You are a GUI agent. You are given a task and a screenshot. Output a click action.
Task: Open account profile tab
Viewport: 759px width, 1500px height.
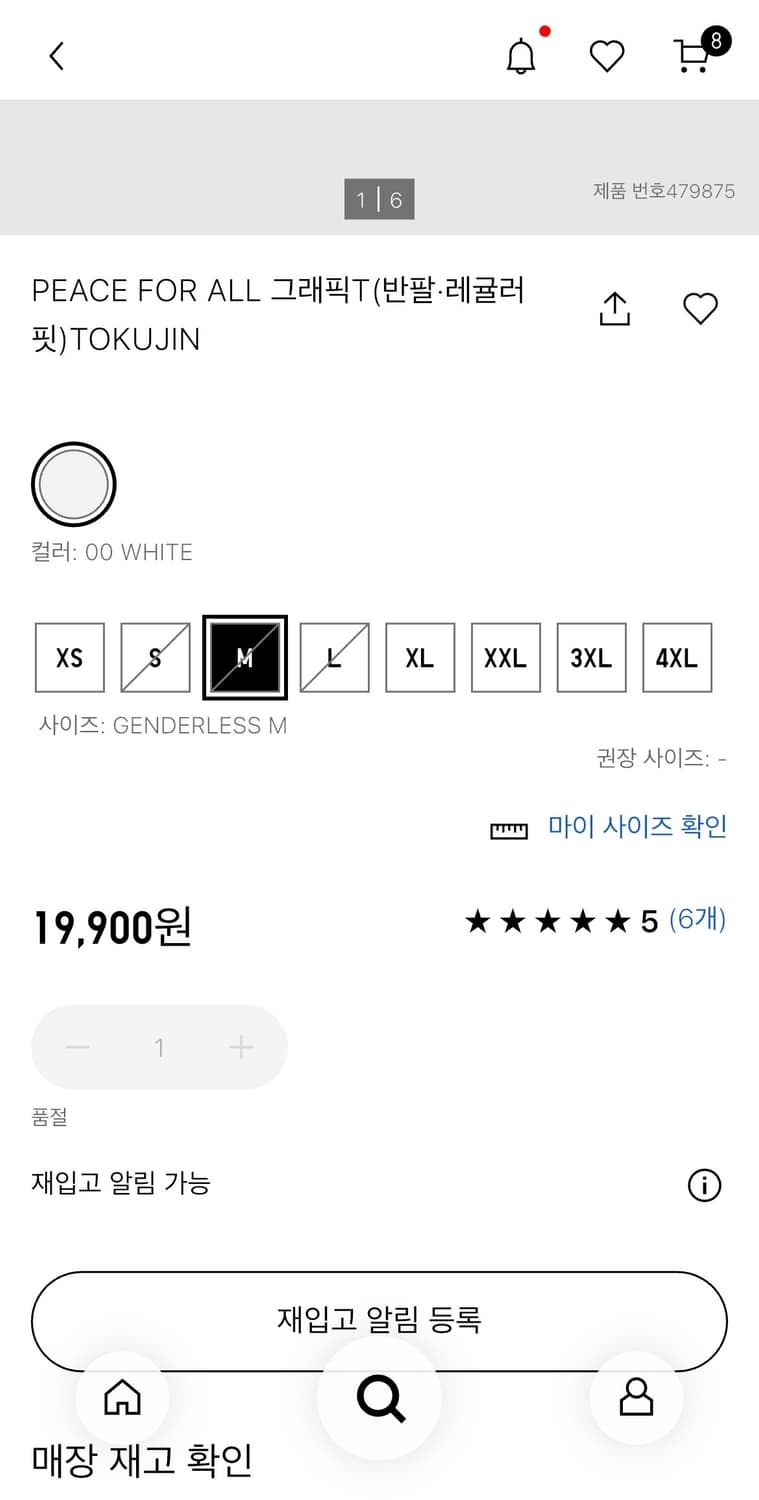tap(636, 1397)
